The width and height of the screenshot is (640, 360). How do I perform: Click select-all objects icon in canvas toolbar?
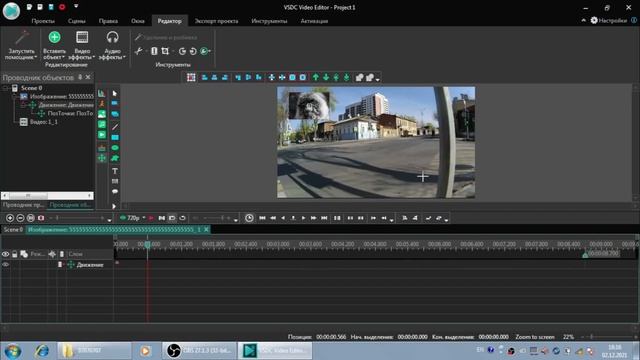191,77
